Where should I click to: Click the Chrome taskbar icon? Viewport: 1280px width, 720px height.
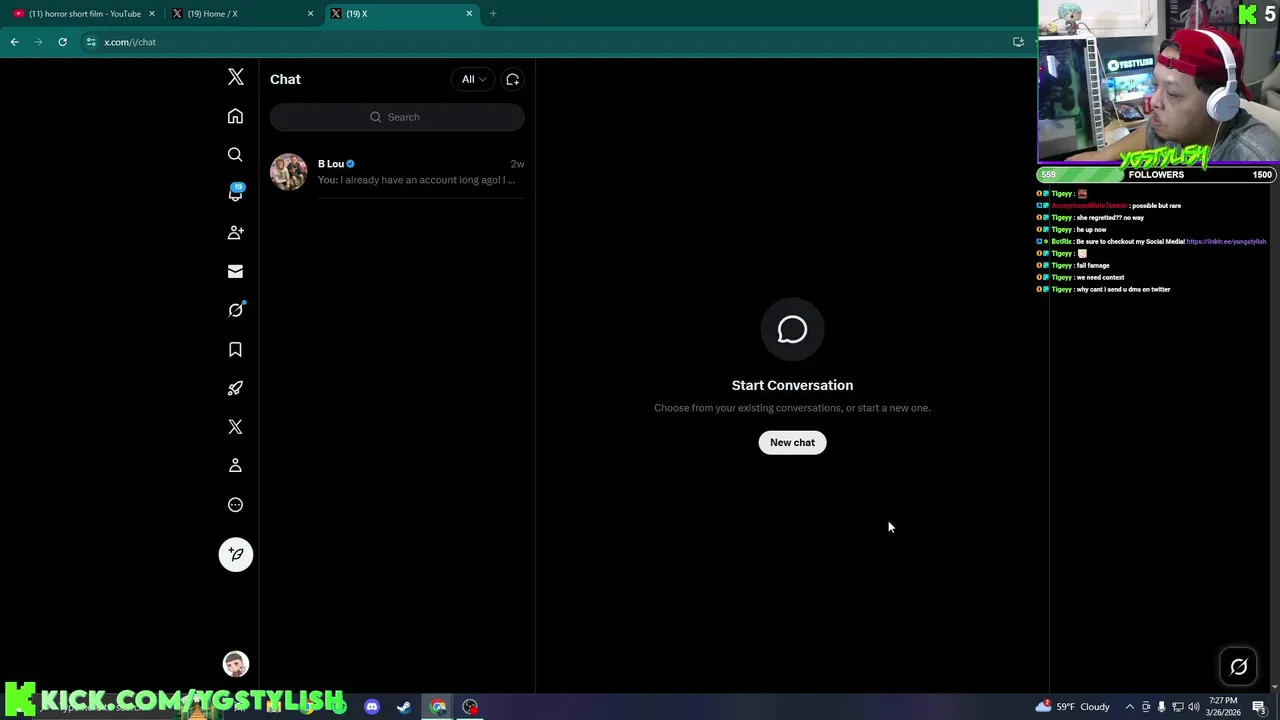[x=438, y=707]
